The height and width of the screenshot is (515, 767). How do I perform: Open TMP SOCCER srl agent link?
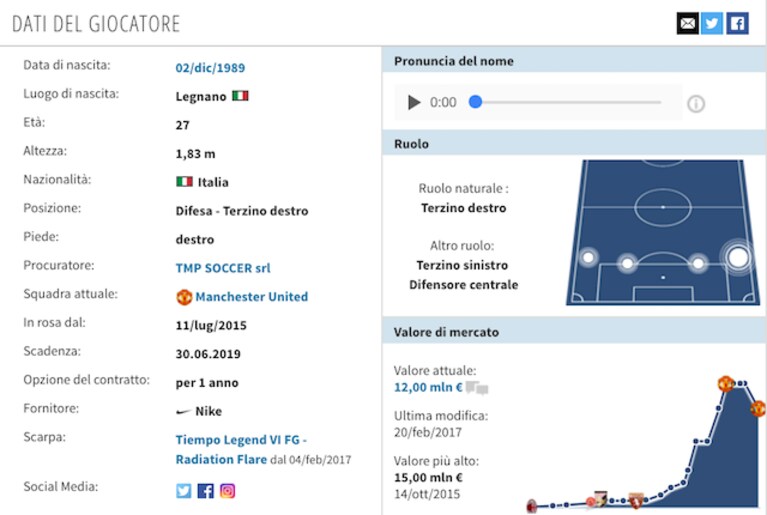click(x=223, y=268)
